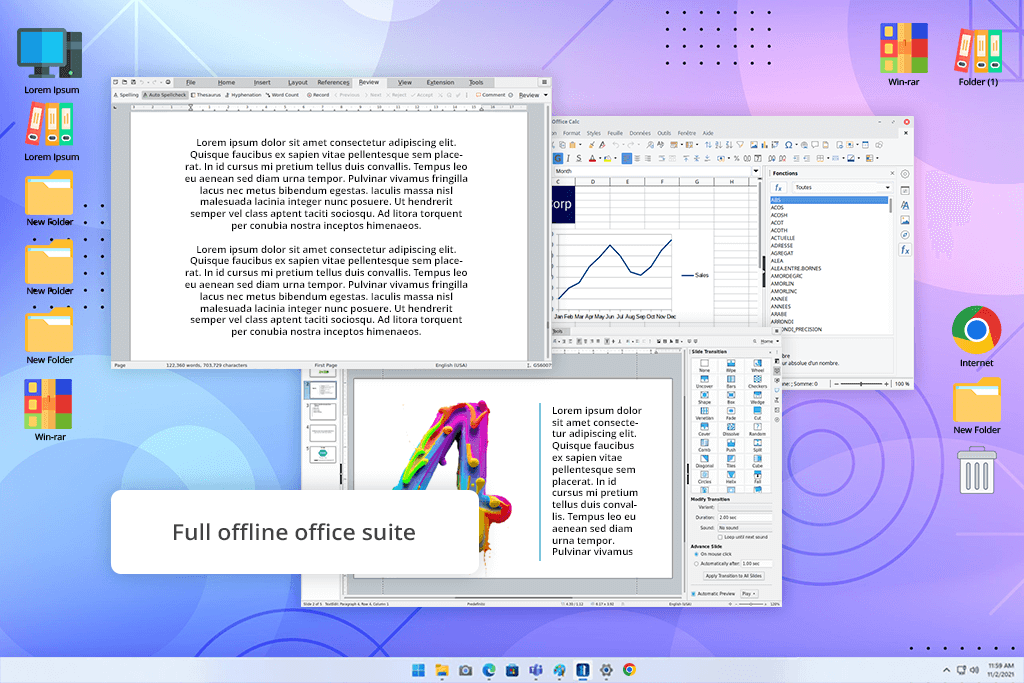Click Windows Start button on taskbar
This screenshot has width=1024, height=683.
click(418, 670)
